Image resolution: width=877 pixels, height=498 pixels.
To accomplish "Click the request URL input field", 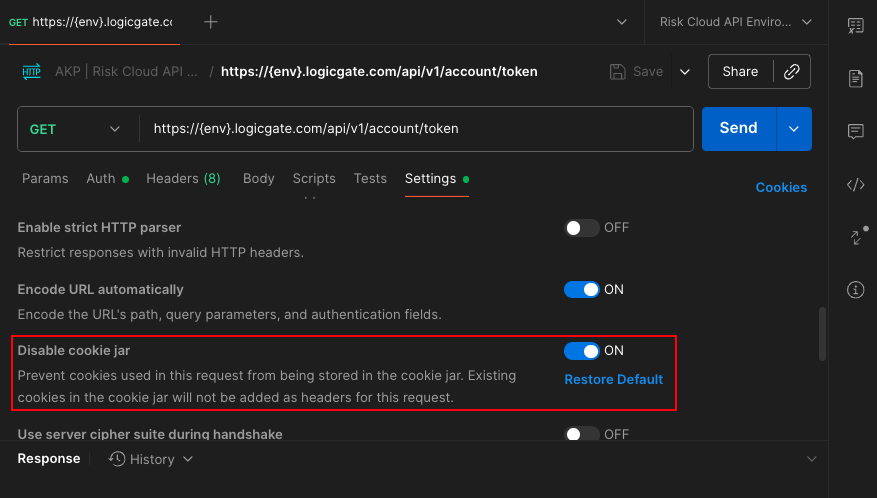I will point(415,129).
